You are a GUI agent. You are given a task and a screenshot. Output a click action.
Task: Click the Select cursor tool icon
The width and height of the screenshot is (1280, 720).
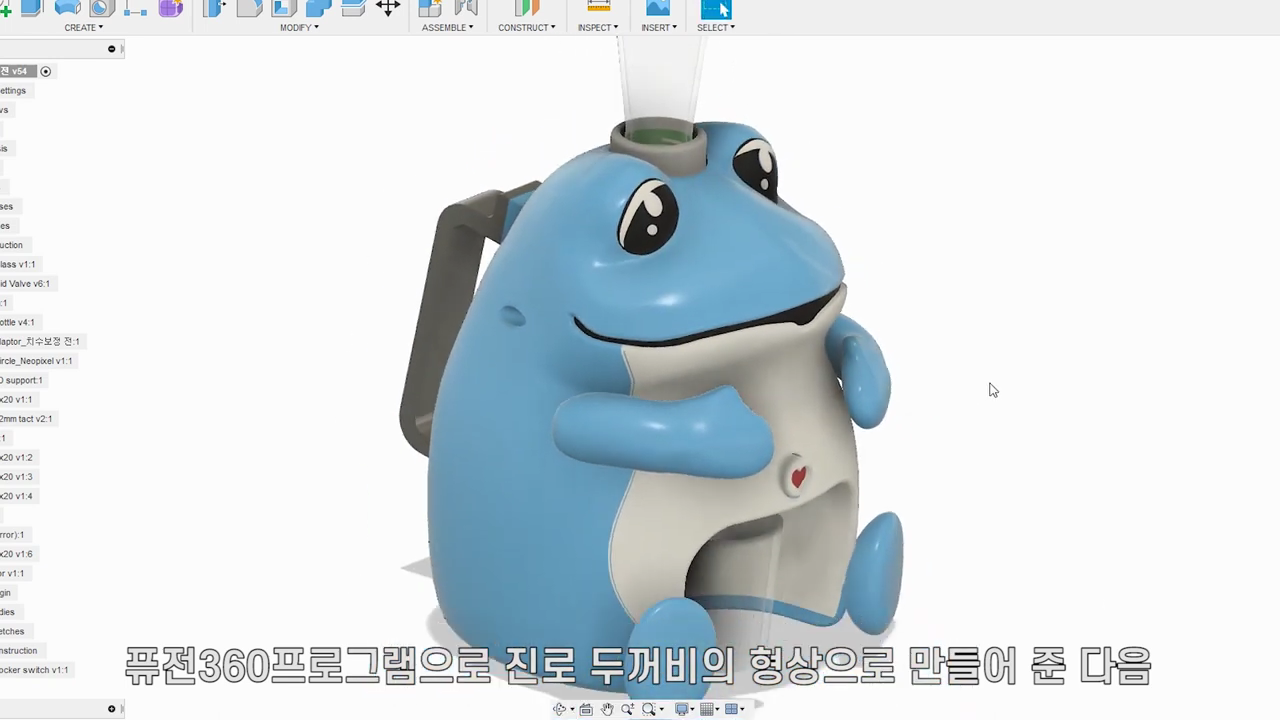pos(716,9)
